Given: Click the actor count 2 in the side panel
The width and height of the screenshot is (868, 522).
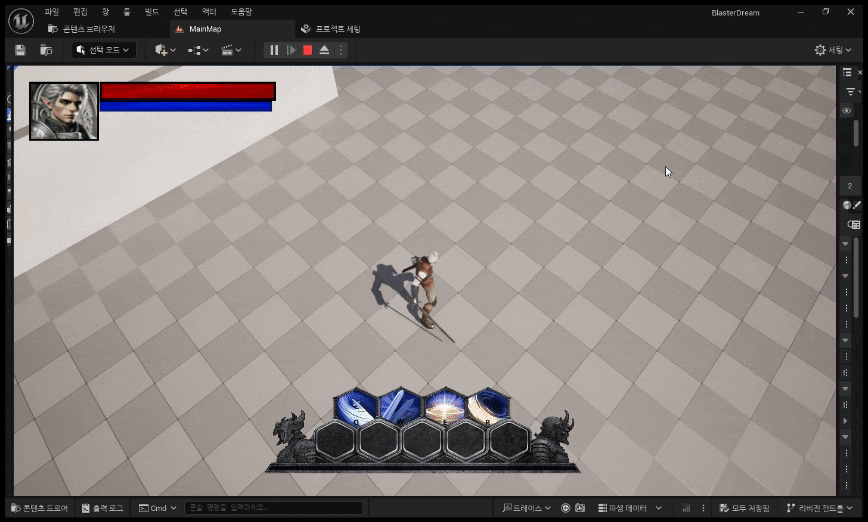Looking at the screenshot, I should 850,186.
